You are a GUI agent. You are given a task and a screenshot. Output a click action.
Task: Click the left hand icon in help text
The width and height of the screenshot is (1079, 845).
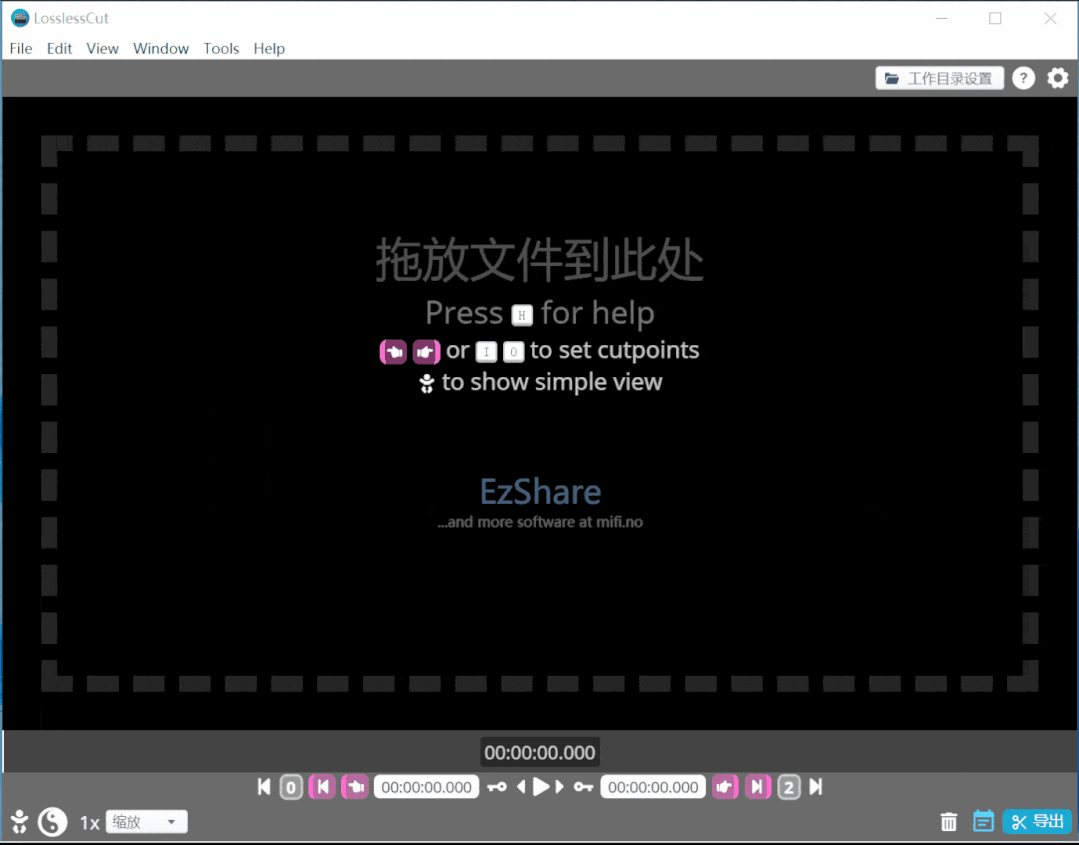(394, 352)
